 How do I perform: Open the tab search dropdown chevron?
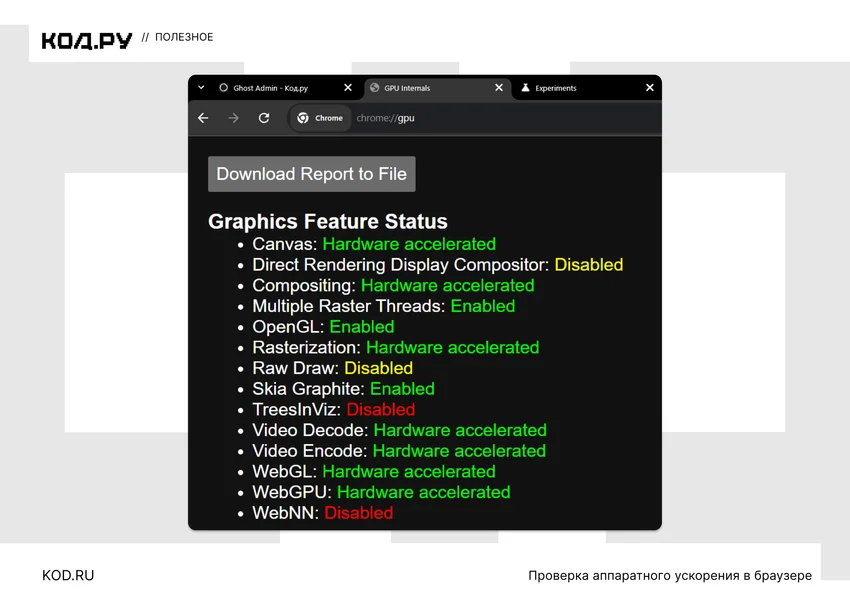(201, 87)
